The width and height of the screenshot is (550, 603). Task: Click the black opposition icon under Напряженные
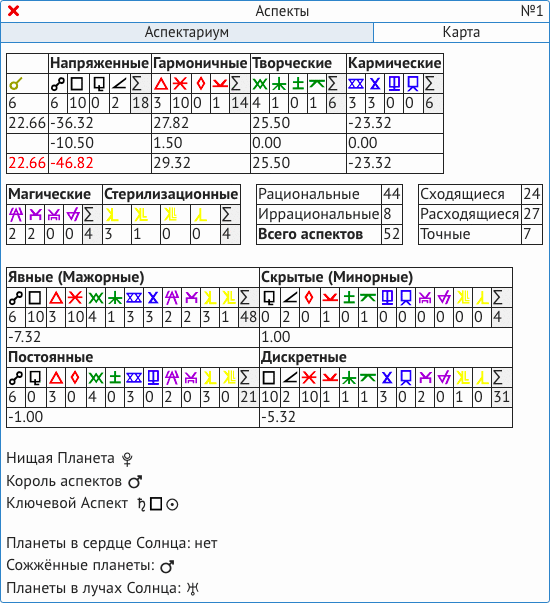[x=58, y=83]
